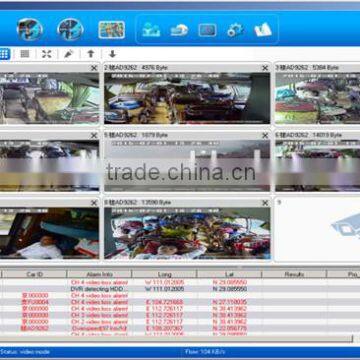Screen dimensions: 360x360
Task: Close the middle-left video panel
Action: pyautogui.click(x=94, y=136)
